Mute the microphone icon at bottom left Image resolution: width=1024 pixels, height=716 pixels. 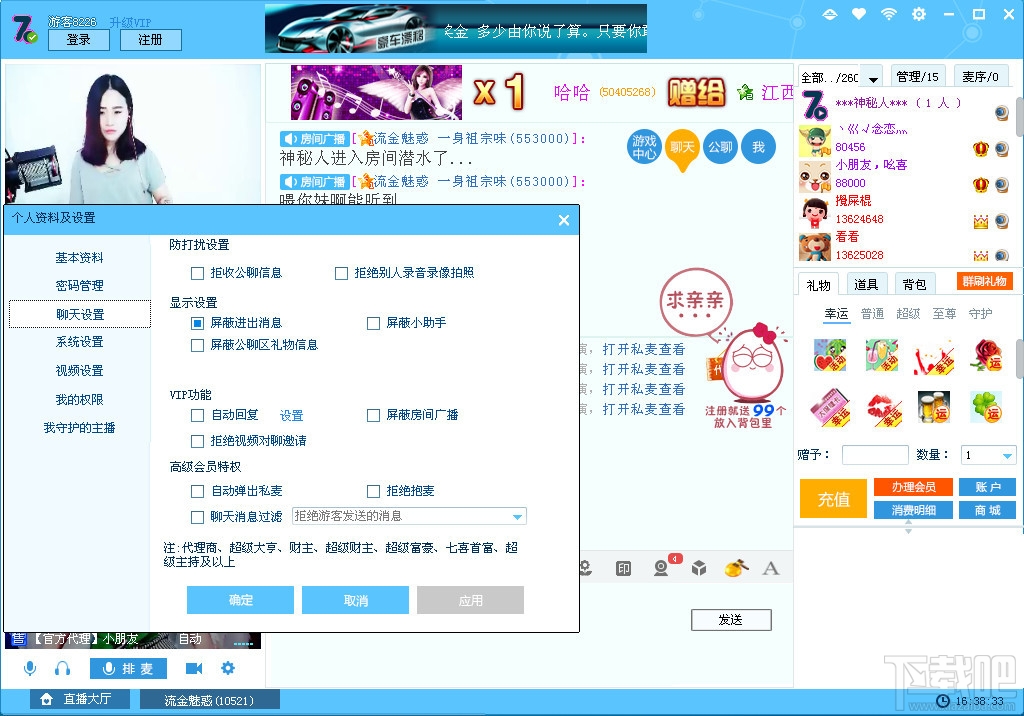click(x=29, y=668)
